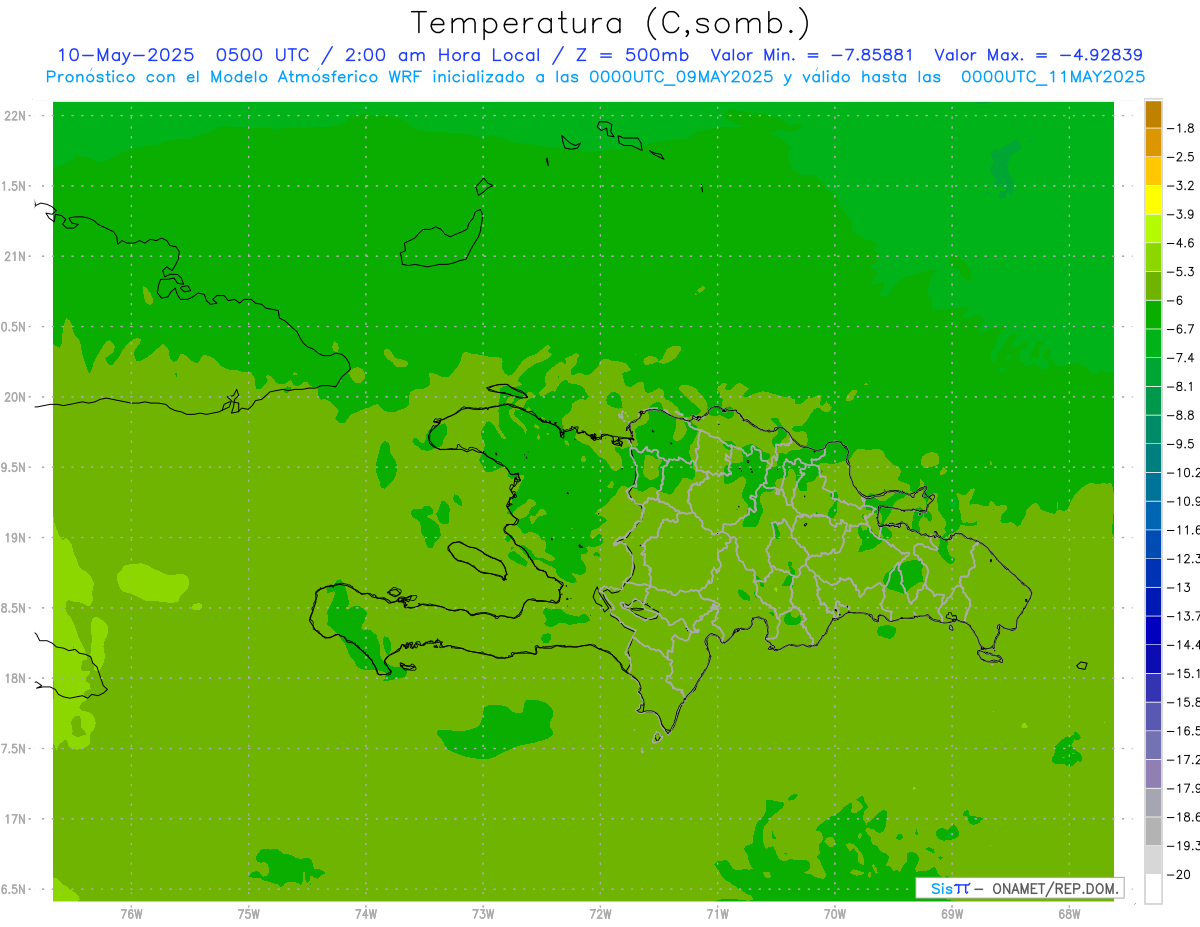The image size is (1200, 927).
Task: Click the blue 'Sis' logo text
Action: click(942, 888)
